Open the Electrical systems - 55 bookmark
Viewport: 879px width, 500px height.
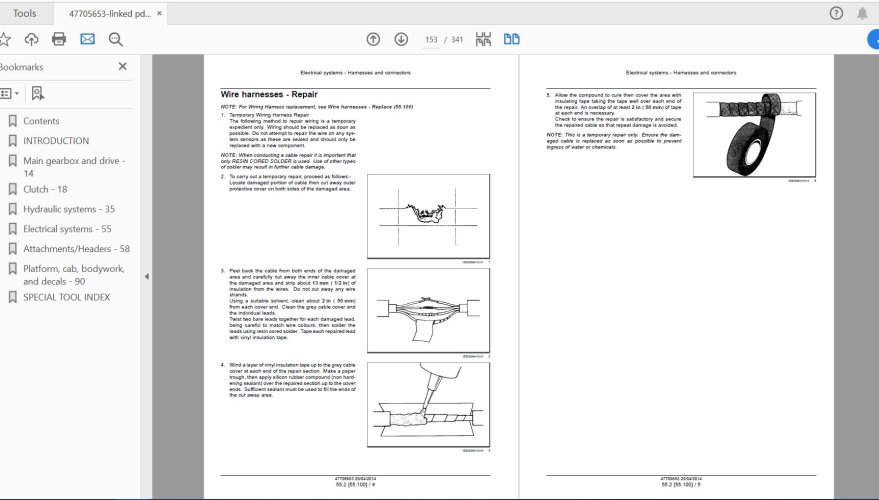pos(67,229)
